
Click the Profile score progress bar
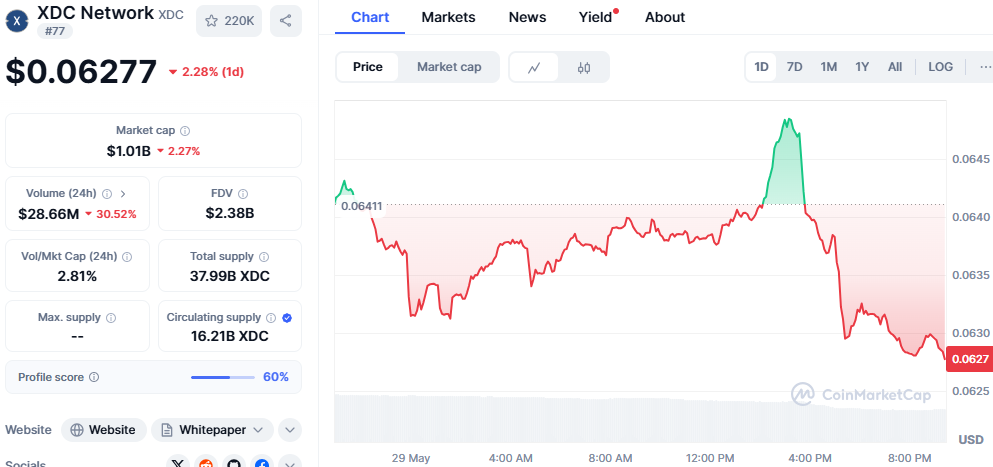pyautogui.click(x=223, y=378)
